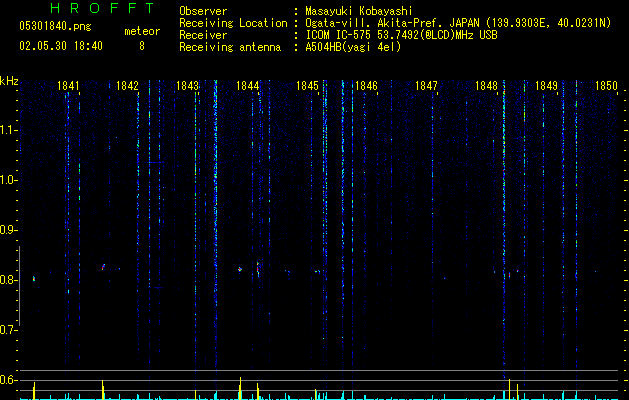Click the meteor echo before the 1844 label
The height and width of the screenshot is (400, 629).
pos(240,269)
